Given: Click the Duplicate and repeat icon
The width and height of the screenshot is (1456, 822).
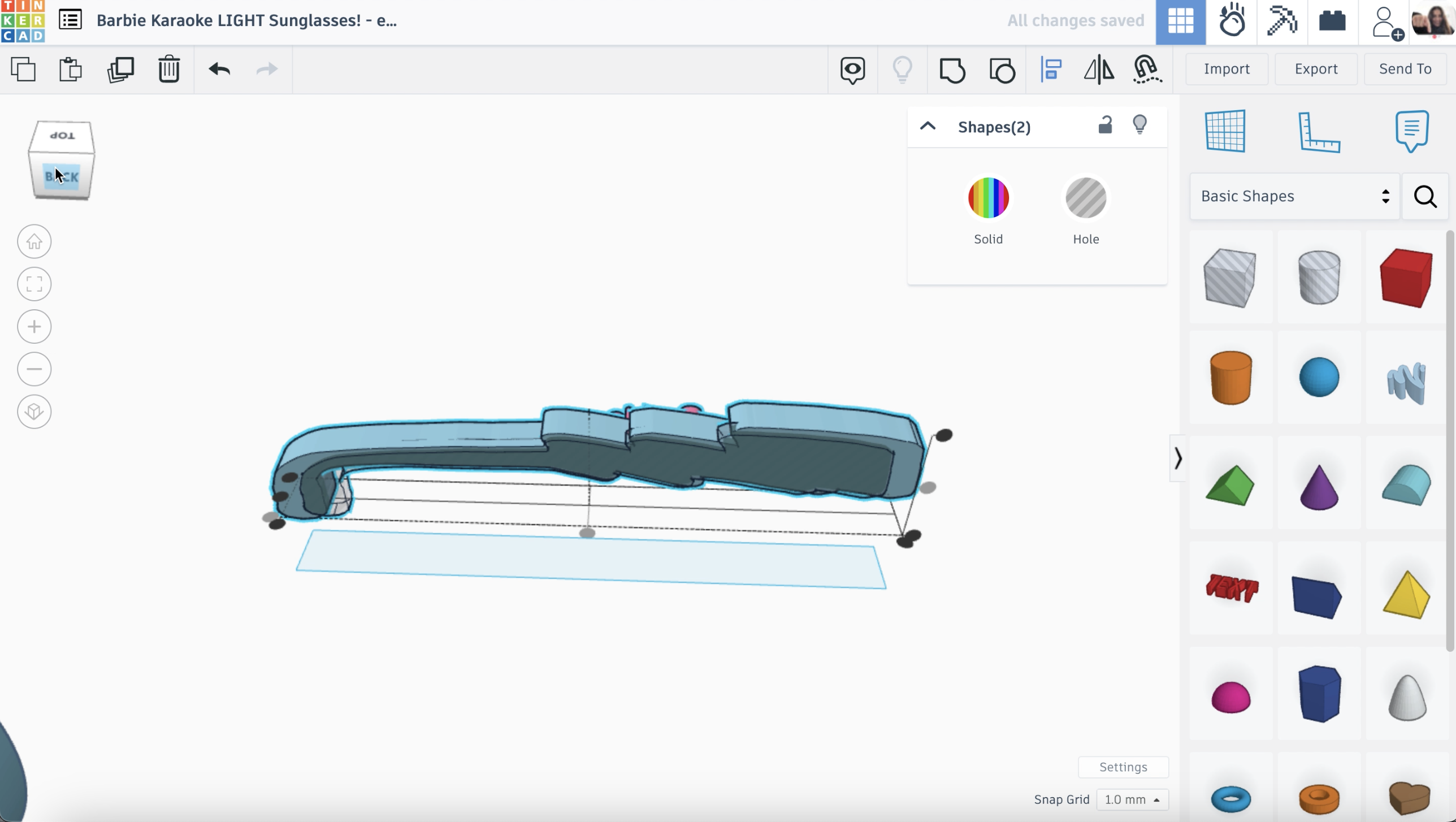Looking at the screenshot, I should point(120,70).
